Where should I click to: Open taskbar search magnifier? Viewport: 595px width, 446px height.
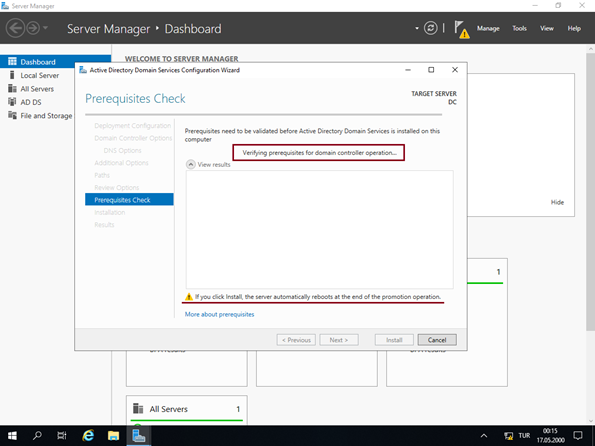(x=37, y=436)
